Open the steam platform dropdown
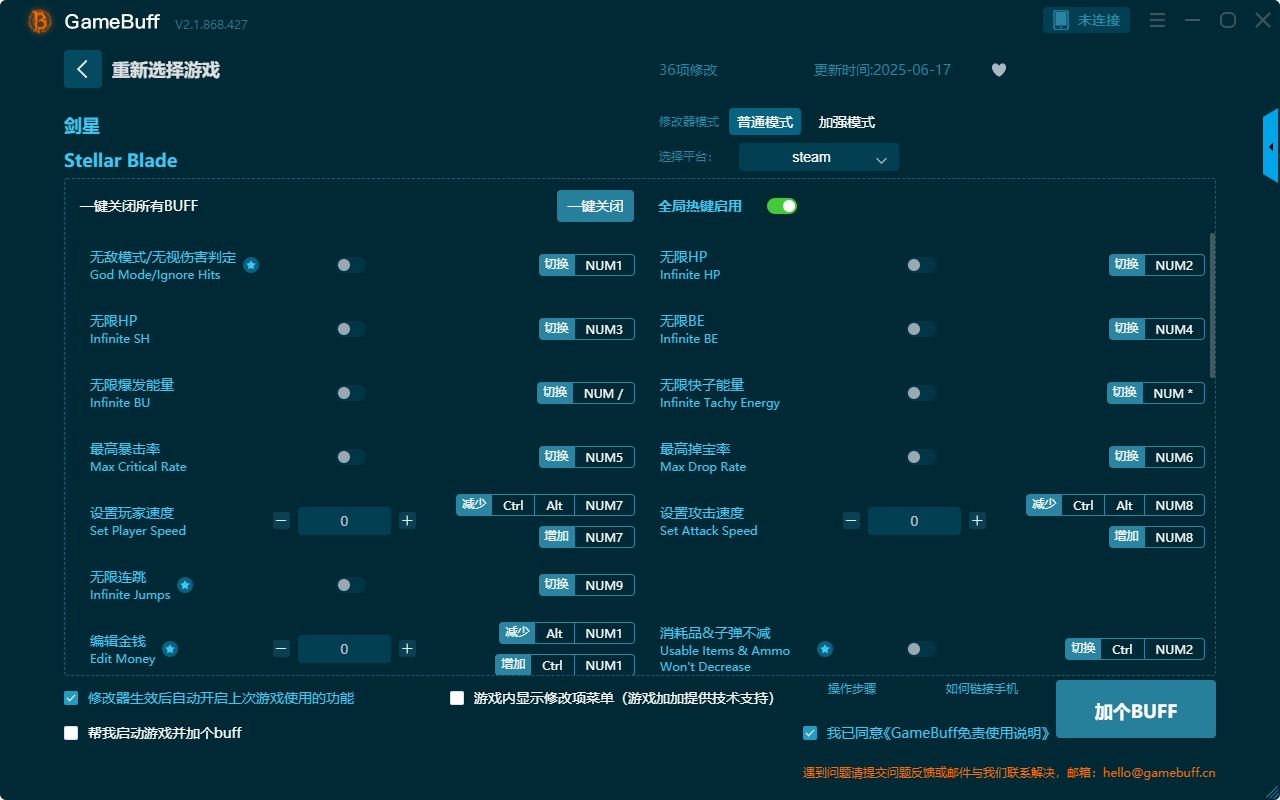 [818, 157]
